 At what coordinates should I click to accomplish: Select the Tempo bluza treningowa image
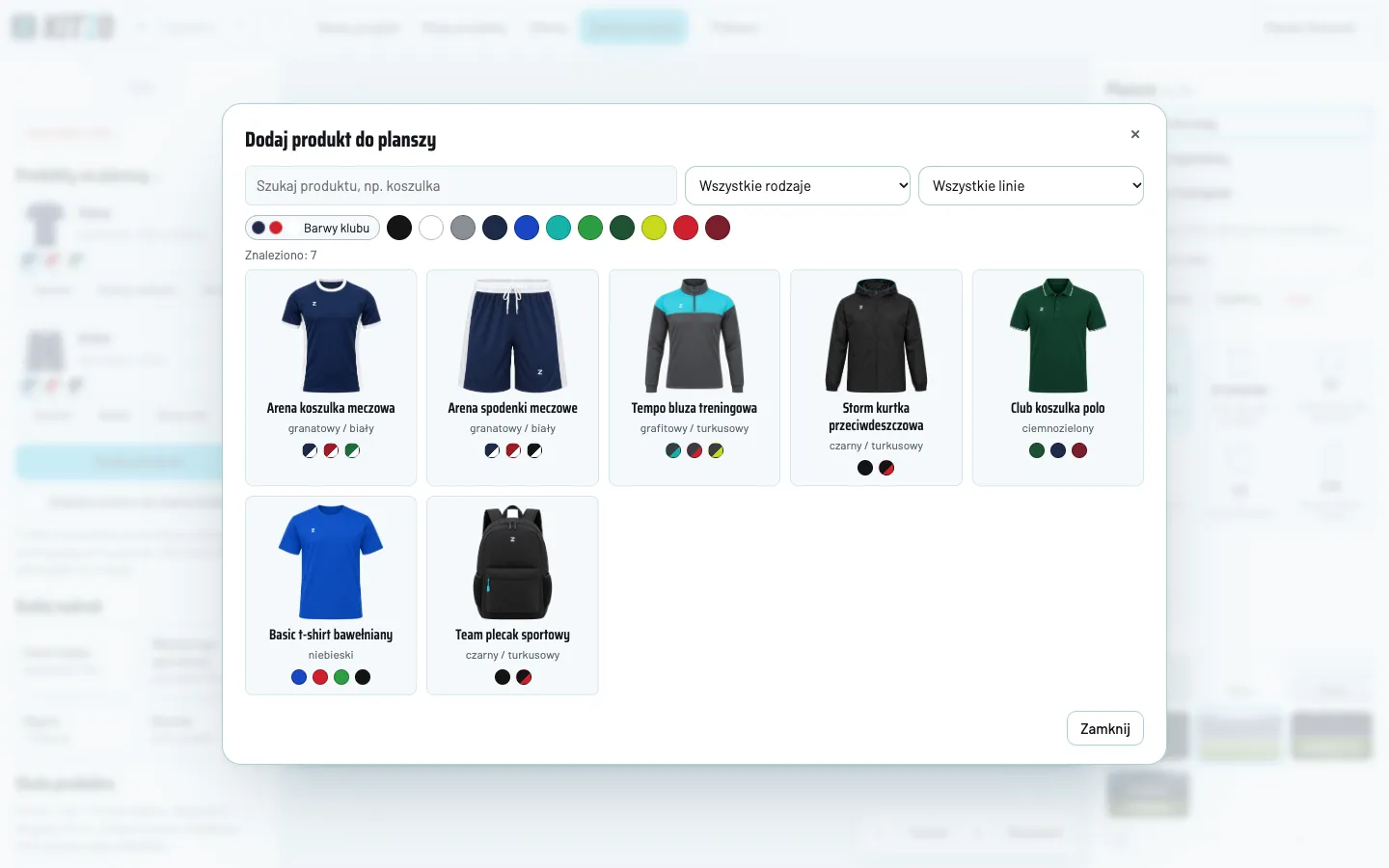click(694, 336)
